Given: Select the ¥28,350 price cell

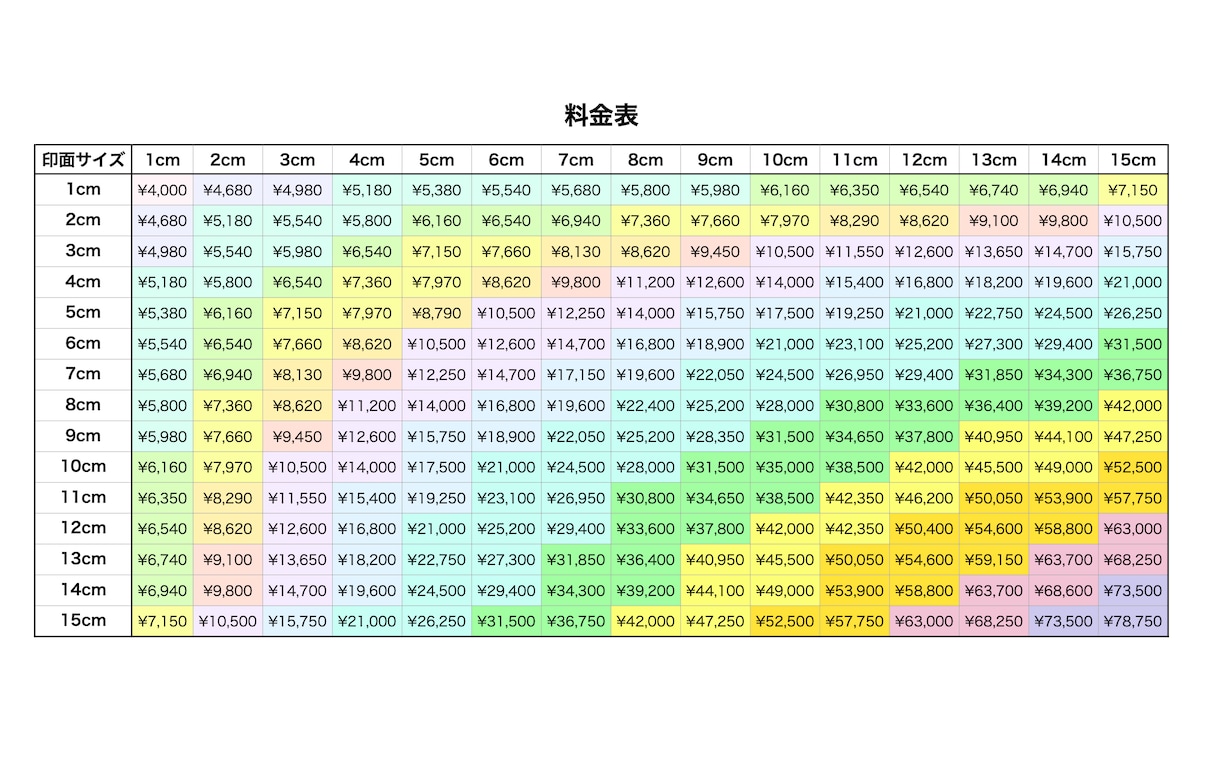Looking at the screenshot, I should click(x=715, y=436).
